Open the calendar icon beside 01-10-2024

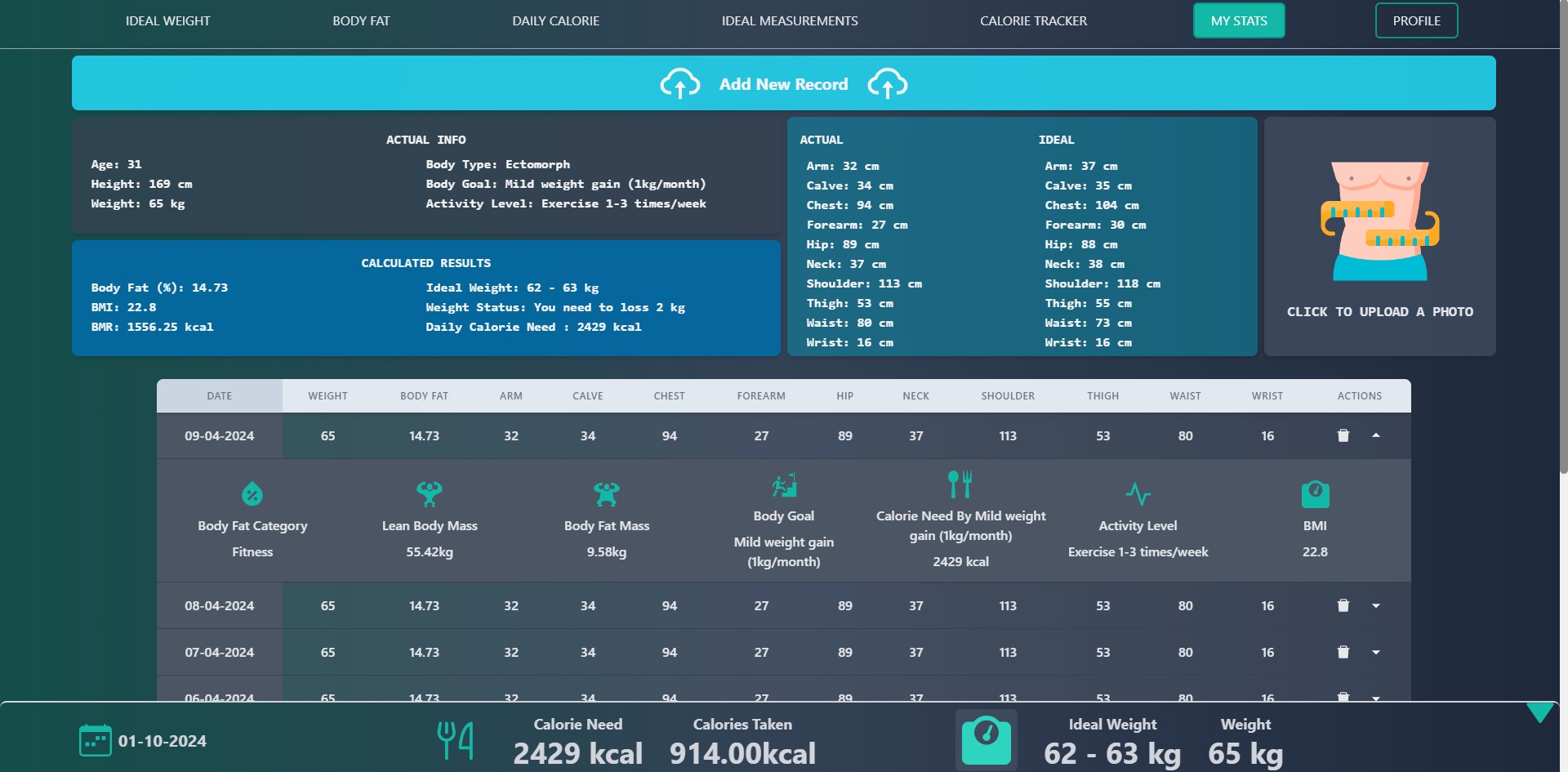96,740
